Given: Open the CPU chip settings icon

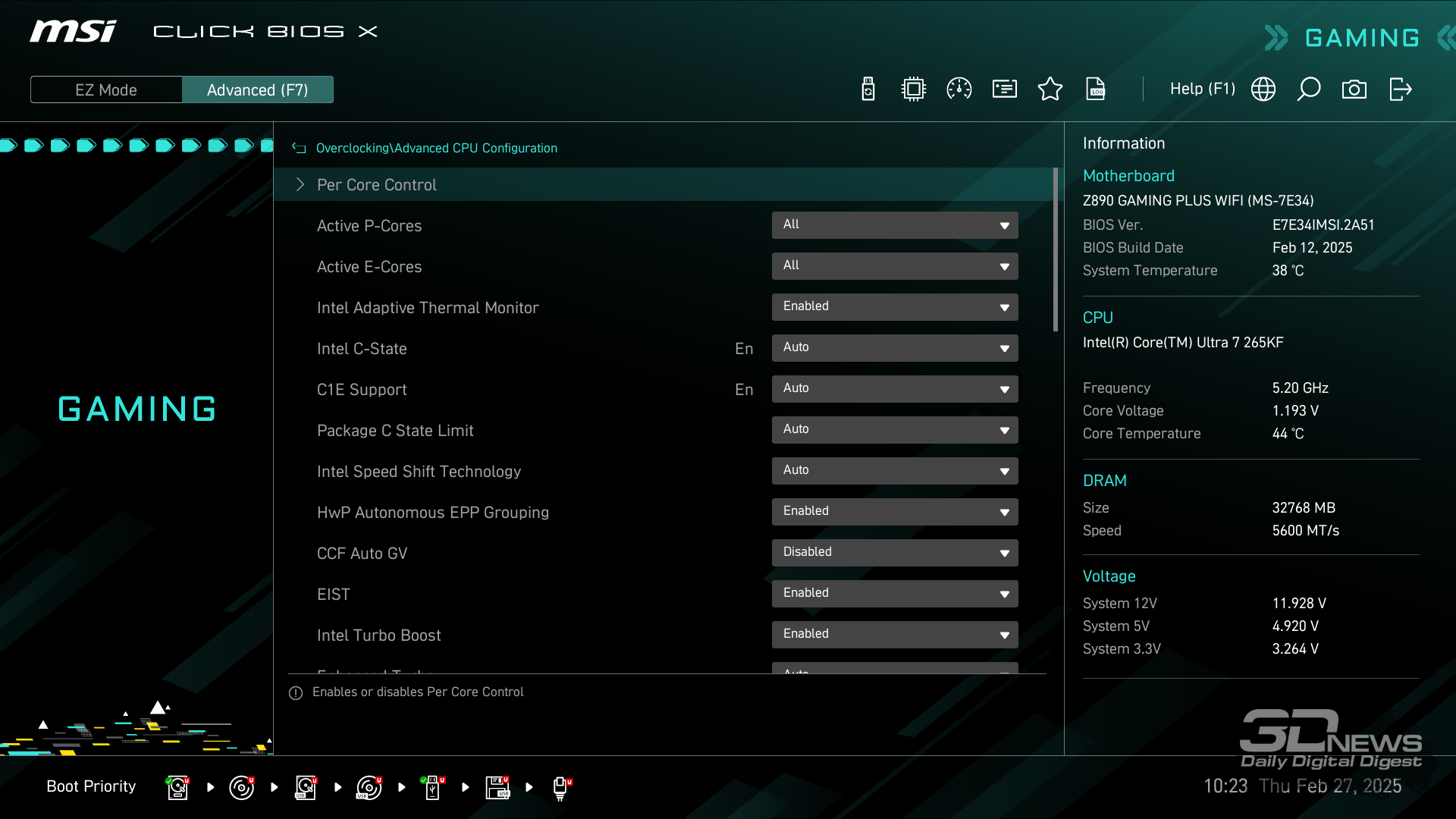Looking at the screenshot, I should [x=914, y=89].
